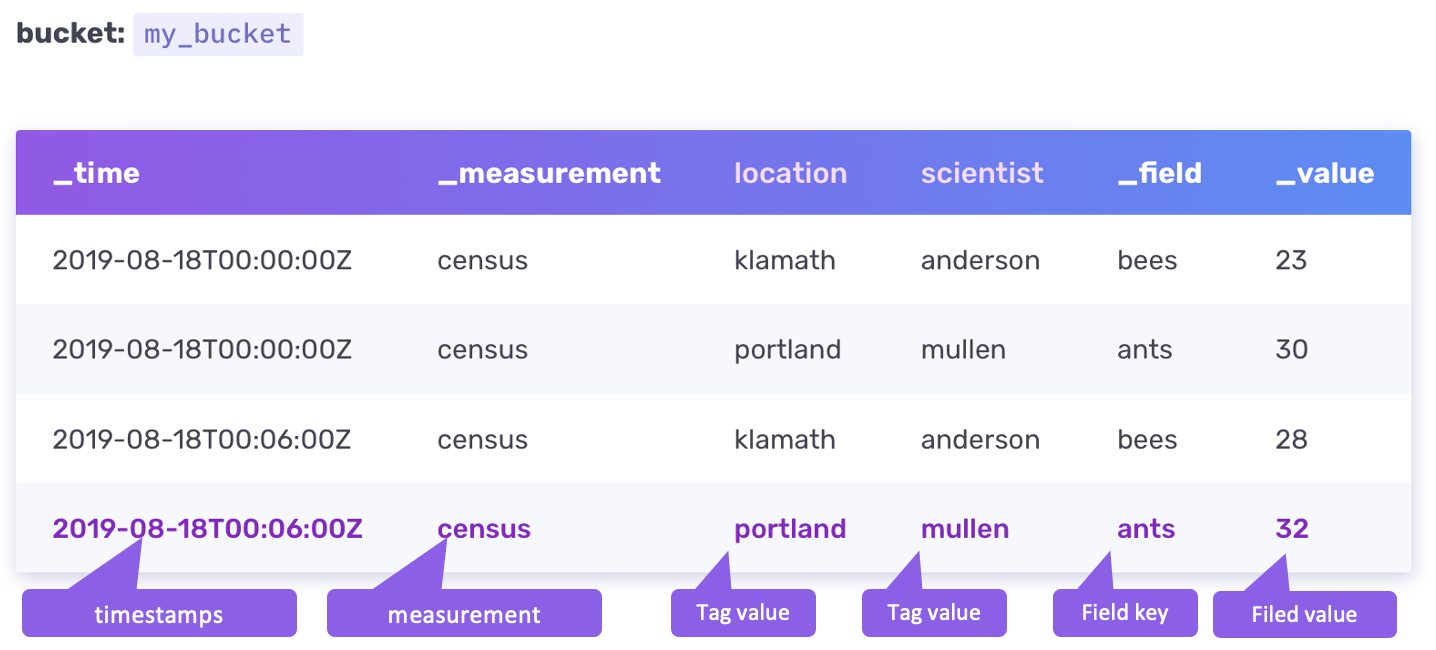The image size is (1436, 650).
Task: Click the highlighted mullen cell
Action: pyautogui.click(x=965, y=528)
